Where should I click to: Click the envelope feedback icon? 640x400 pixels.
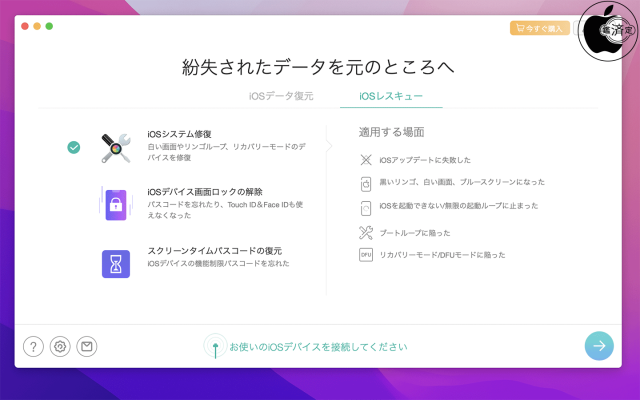point(87,347)
